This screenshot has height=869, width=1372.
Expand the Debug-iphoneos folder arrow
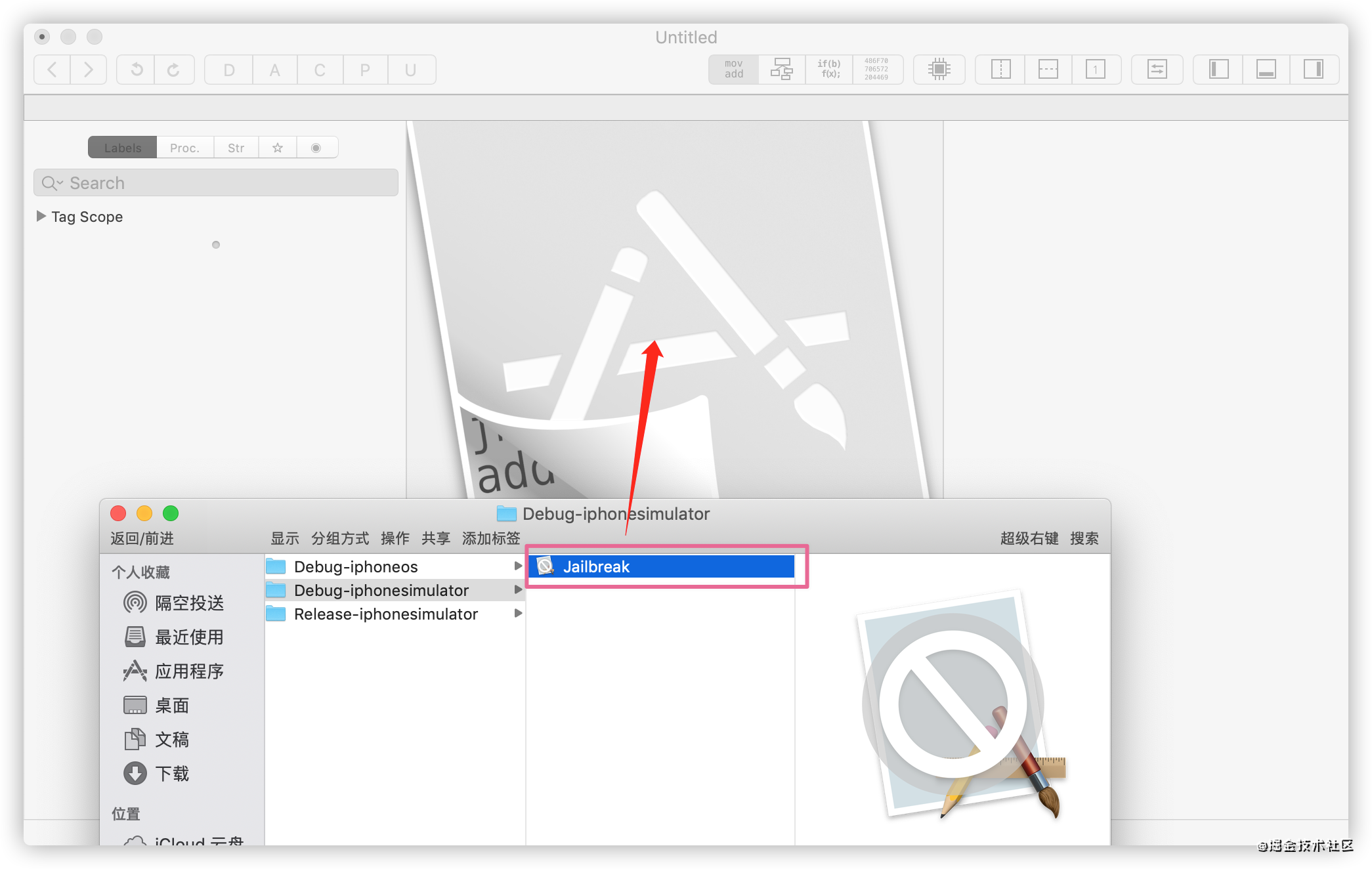tap(518, 566)
